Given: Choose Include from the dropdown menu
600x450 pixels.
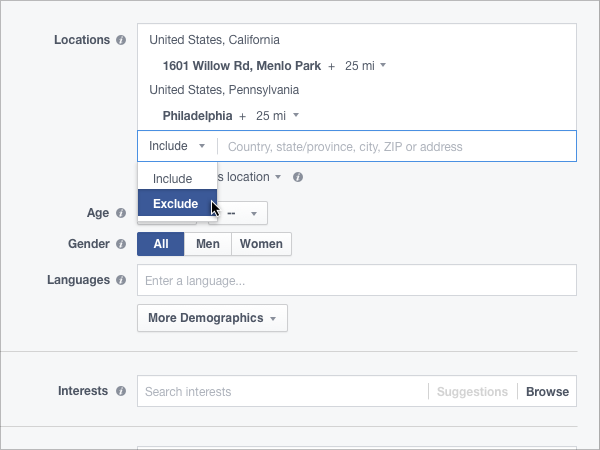Looking at the screenshot, I should tap(172, 179).
